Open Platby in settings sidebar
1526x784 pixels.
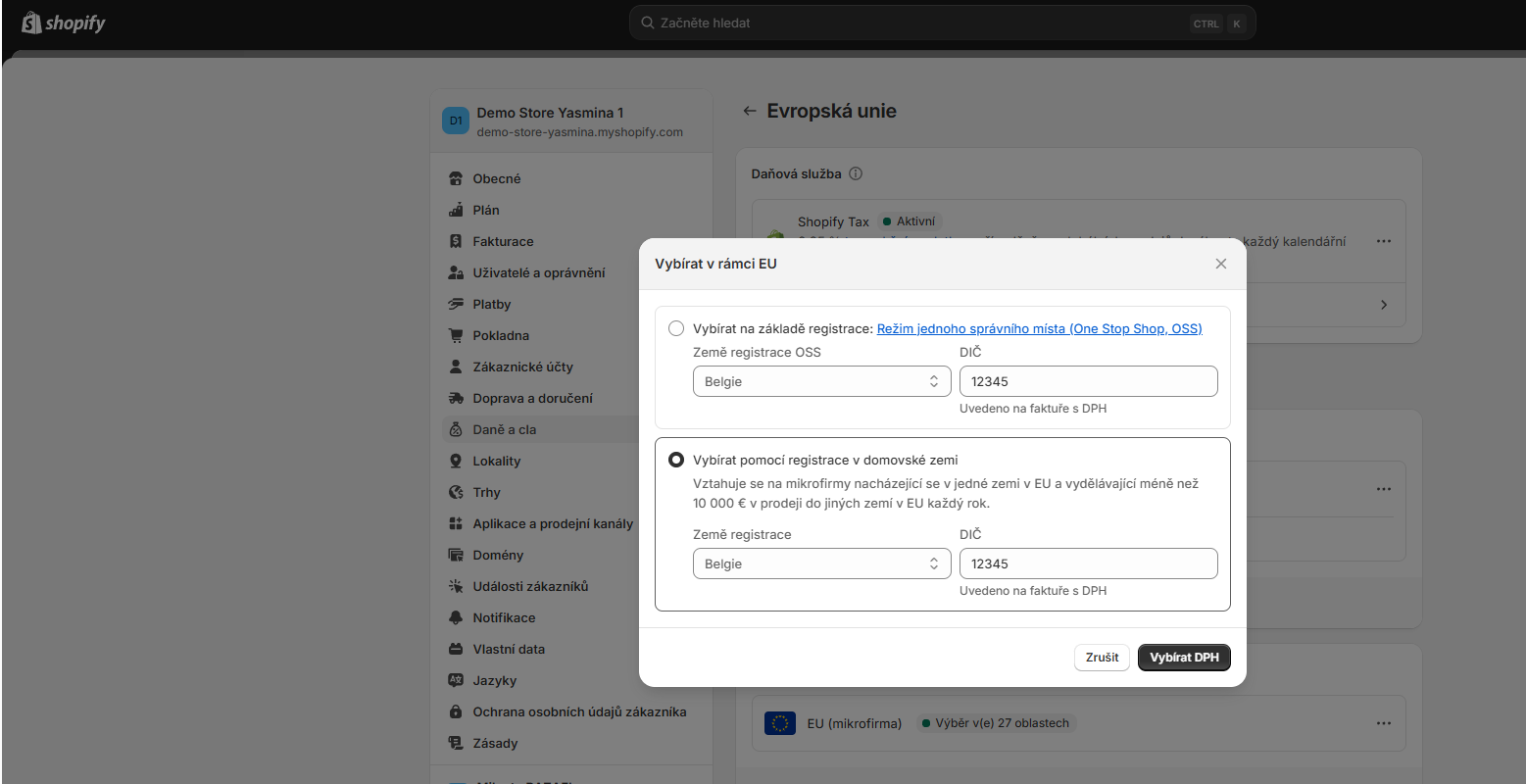pyautogui.click(x=492, y=304)
